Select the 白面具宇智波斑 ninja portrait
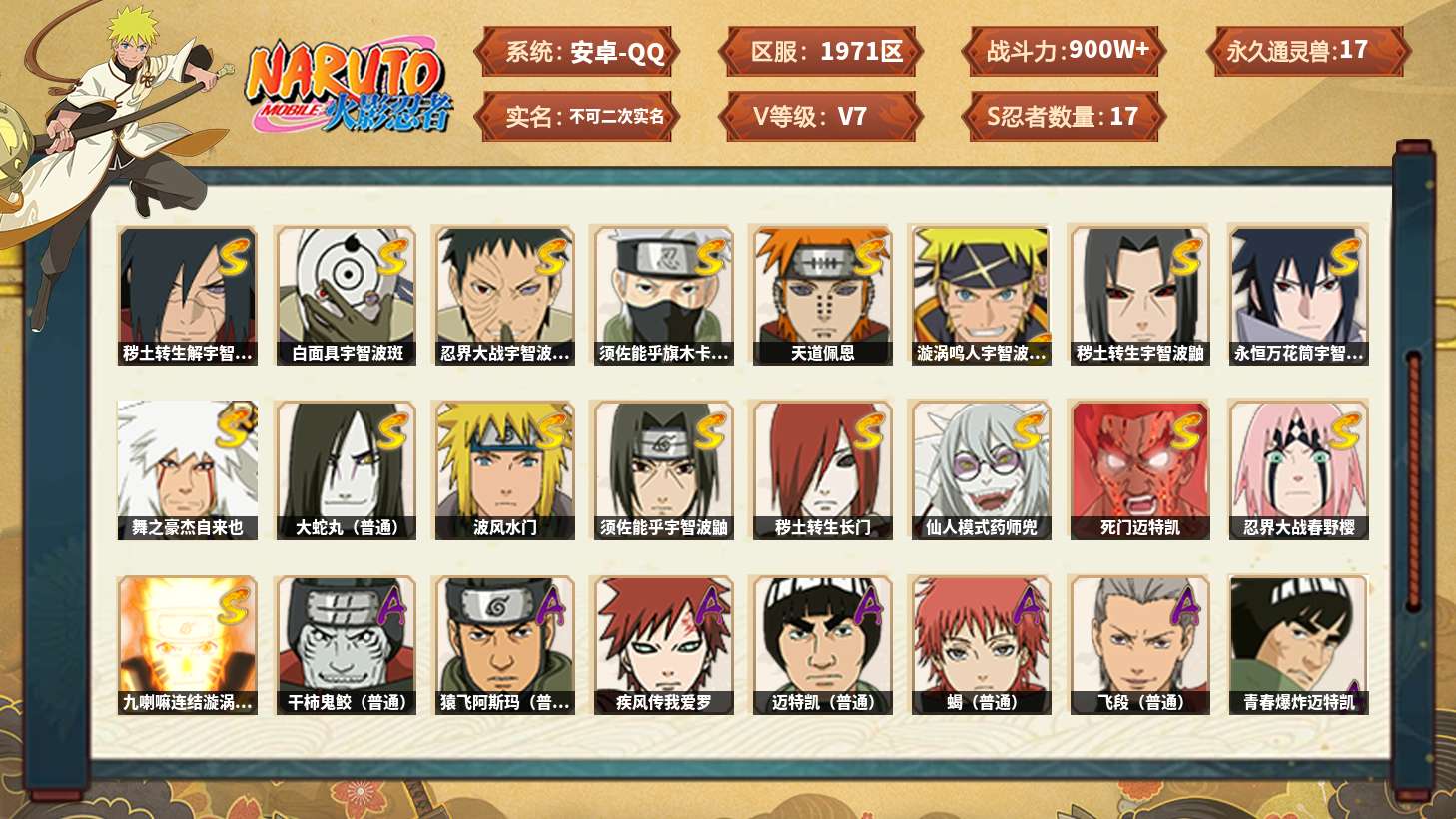The height and width of the screenshot is (819, 1456). [x=346, y=296]
